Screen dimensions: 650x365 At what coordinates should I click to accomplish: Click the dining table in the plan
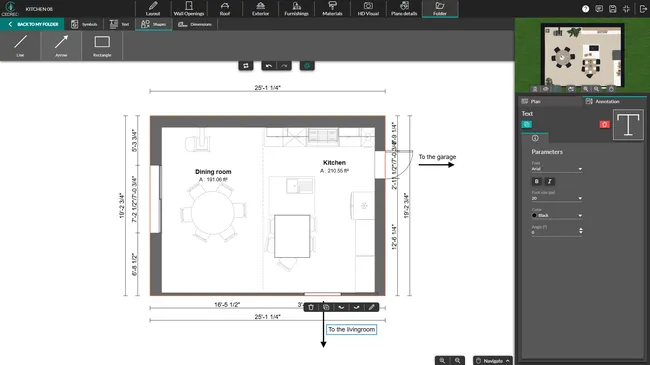click(213, 212)
